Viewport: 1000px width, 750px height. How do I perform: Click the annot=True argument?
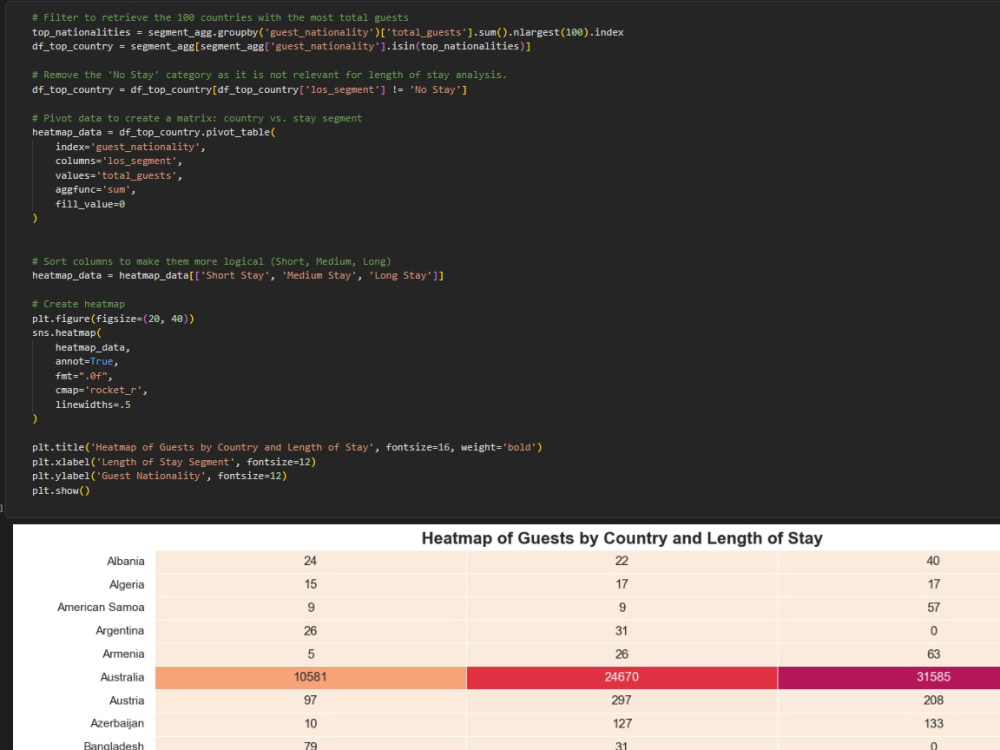pos(87,362)
